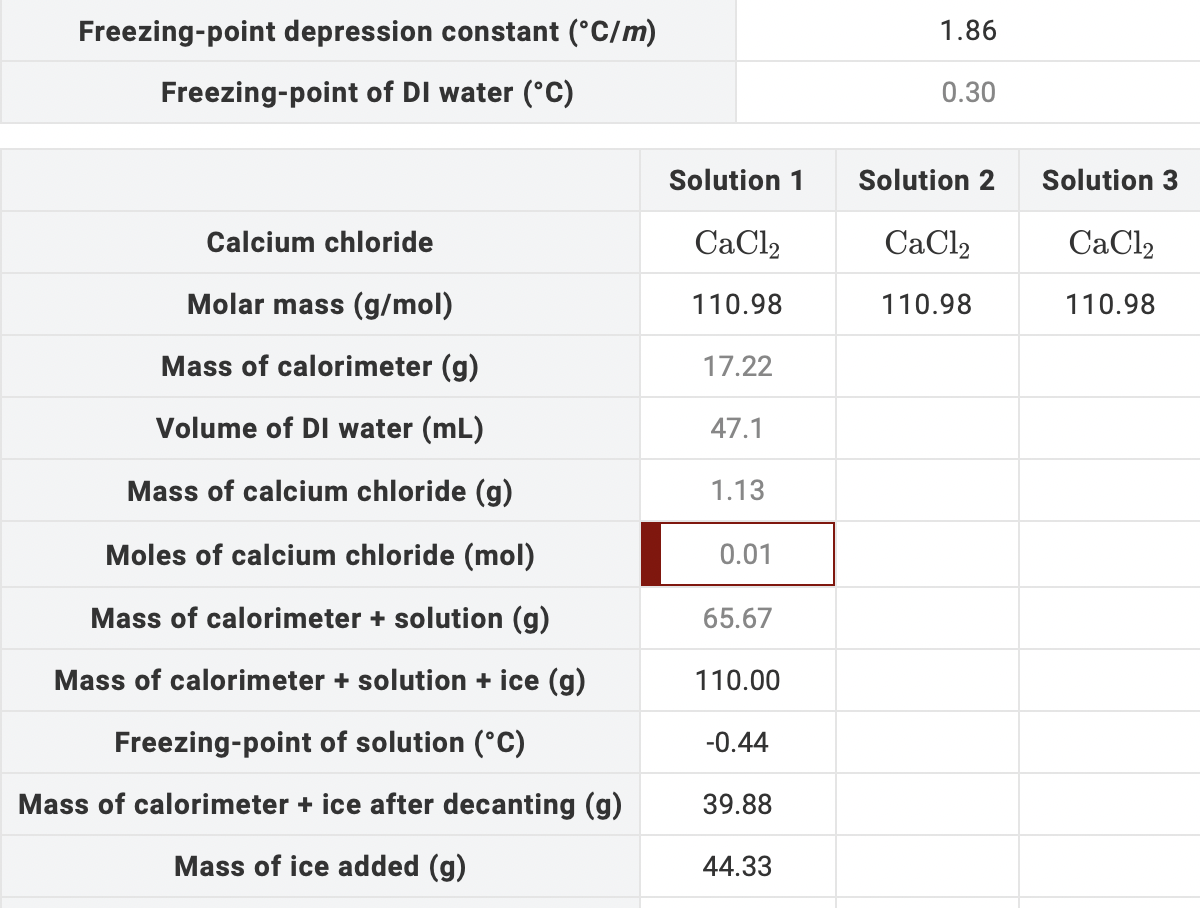Click the red error indicator beside moles cell
The height and width of the screenshot is (908, 1200).
click(x=646, y=554)
